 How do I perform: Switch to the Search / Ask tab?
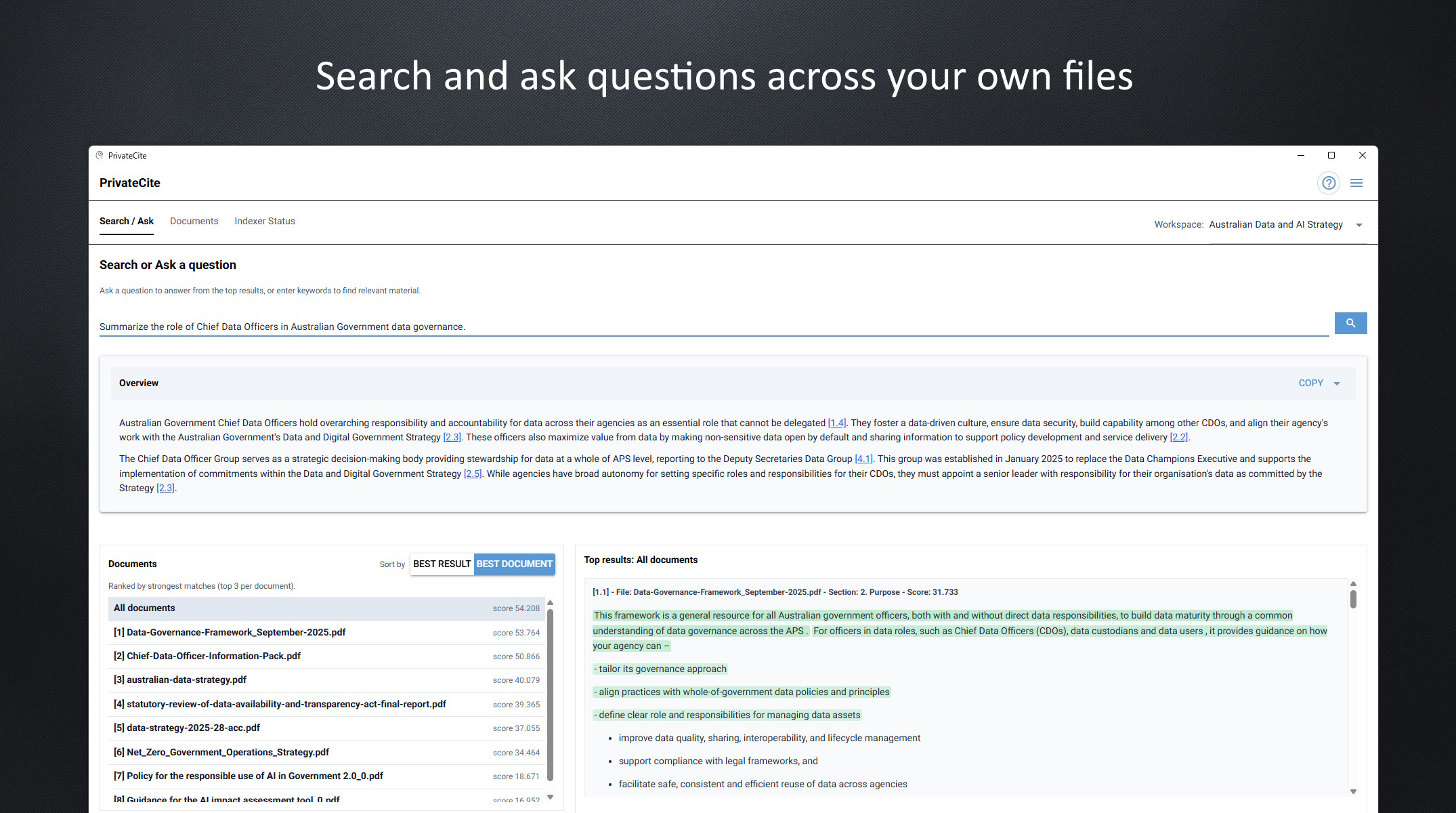point(127,221)
